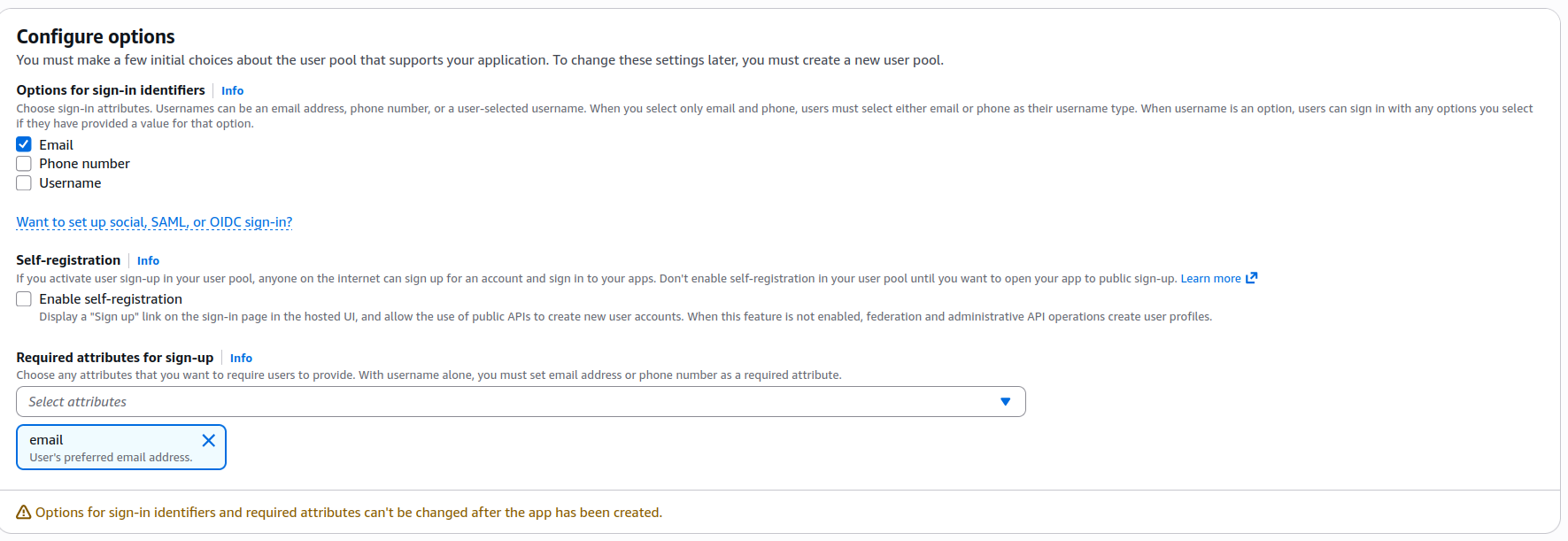The width and height of the screenshot is (1568, 541).
Task: Follow the Learn more link
Action: [1210, 278]
